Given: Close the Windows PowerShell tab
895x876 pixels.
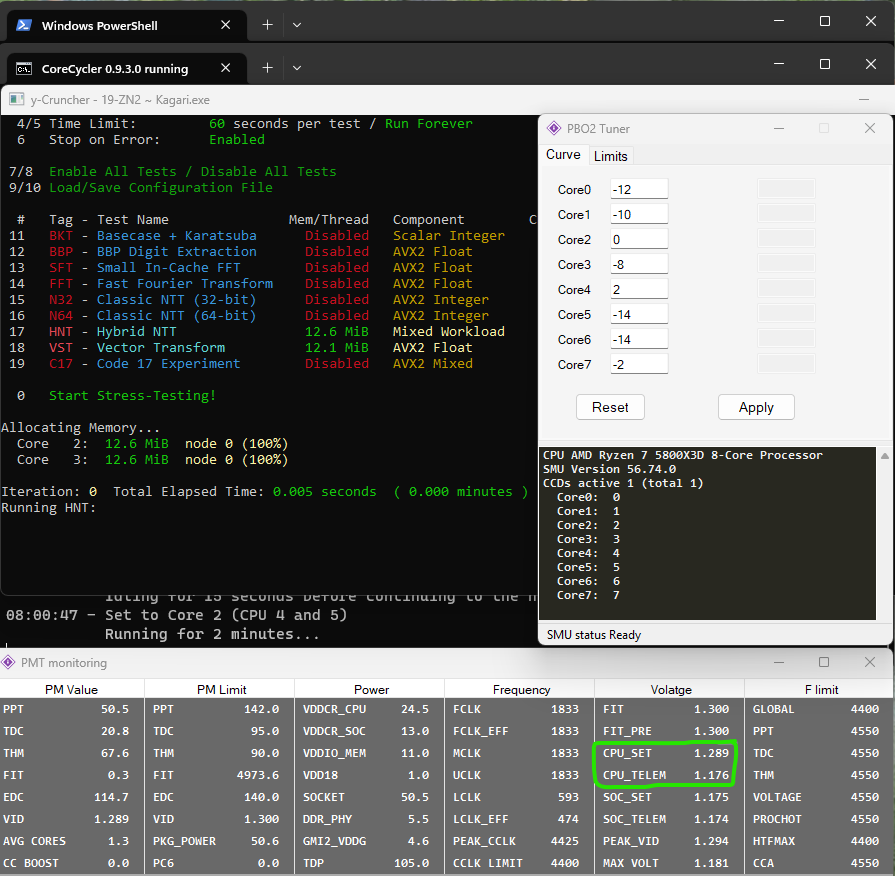Looking at the screenshot, I should point(225,25).
